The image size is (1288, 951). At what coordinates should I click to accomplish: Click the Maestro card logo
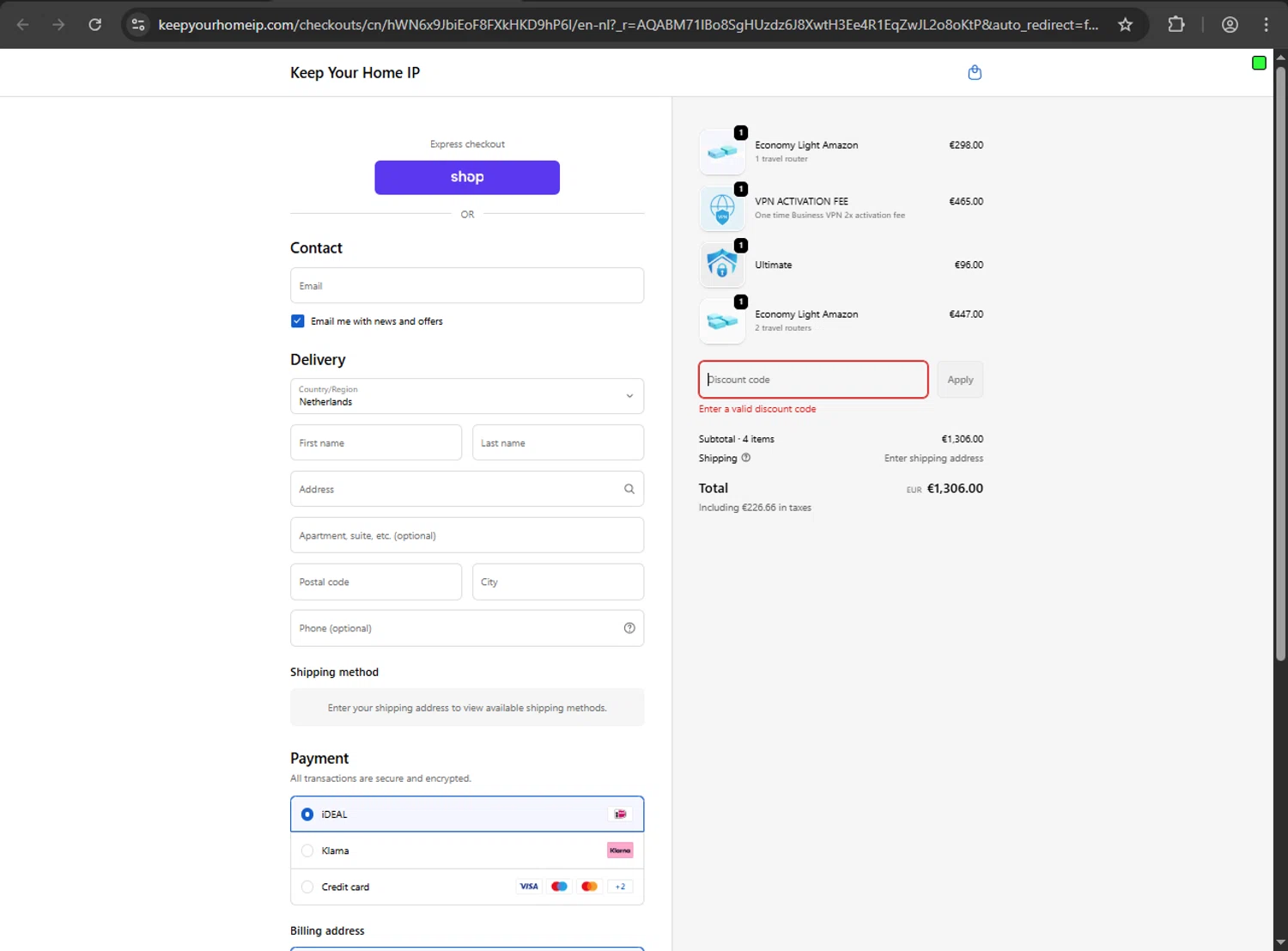pyautogui.click(x=559, y=887)
